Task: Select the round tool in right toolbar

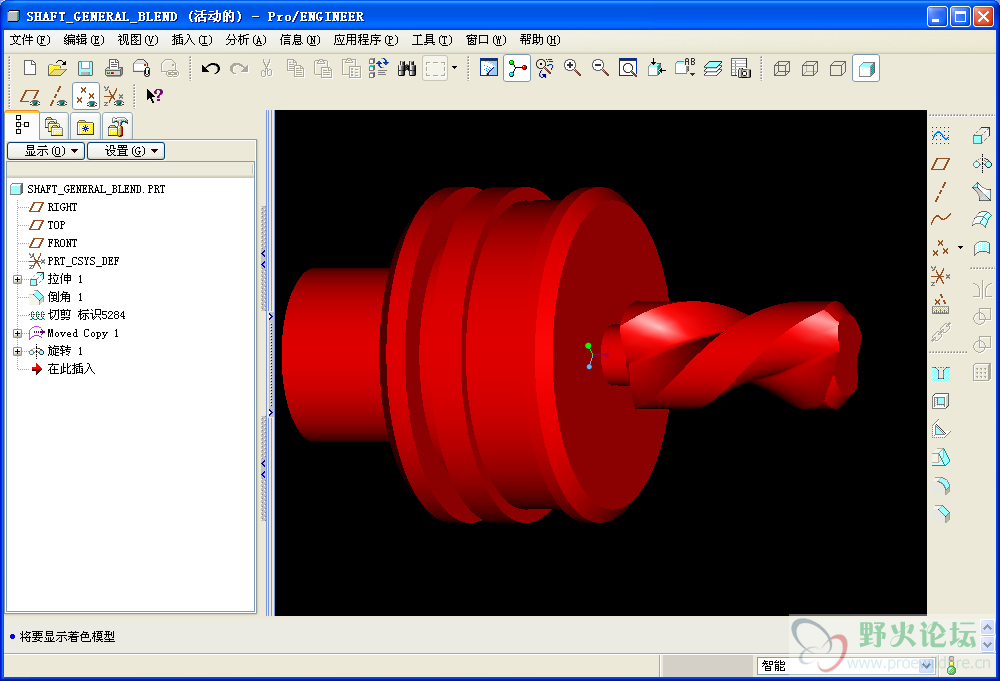Action: pos(940,486)
